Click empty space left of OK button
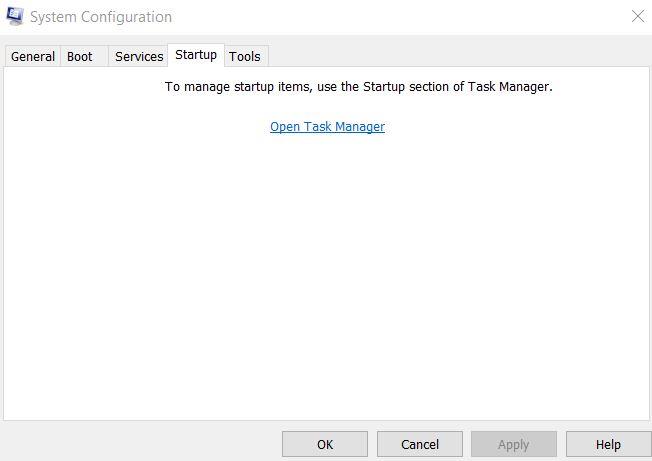The height and width of the screenshot is (461, 652). point(140,443)
